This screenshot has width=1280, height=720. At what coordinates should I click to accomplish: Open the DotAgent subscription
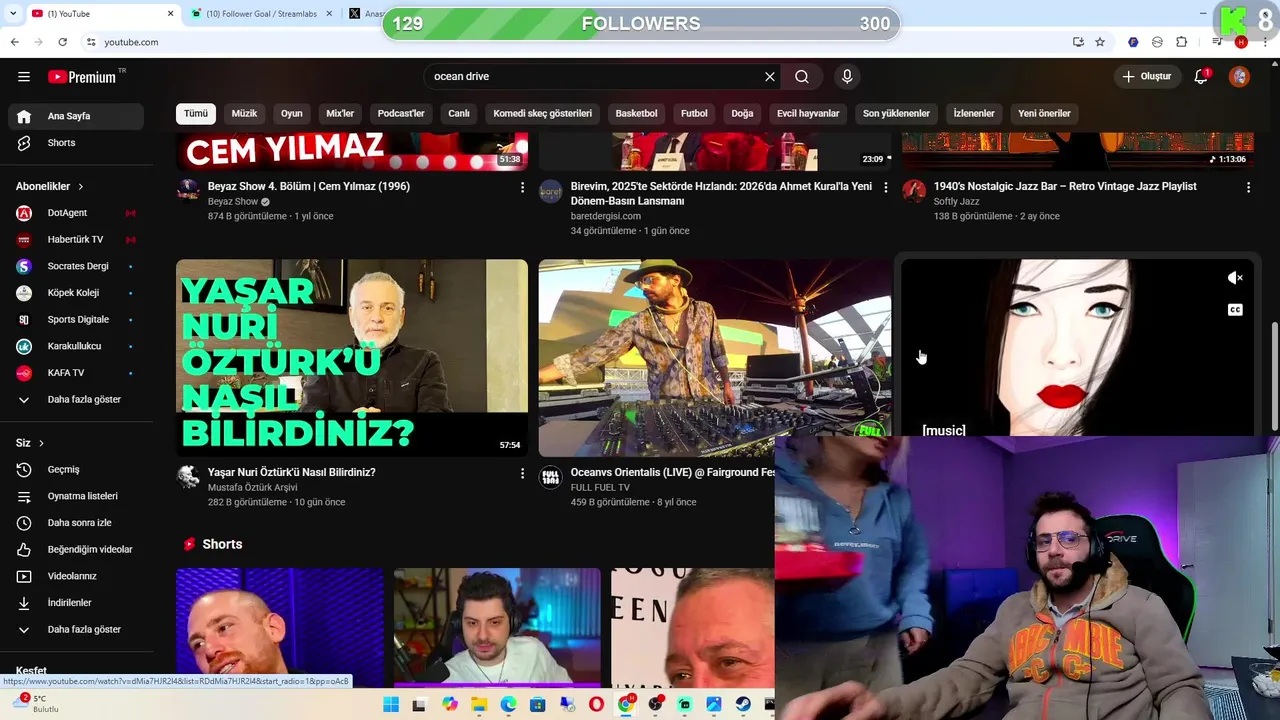[x=76, y=213]
